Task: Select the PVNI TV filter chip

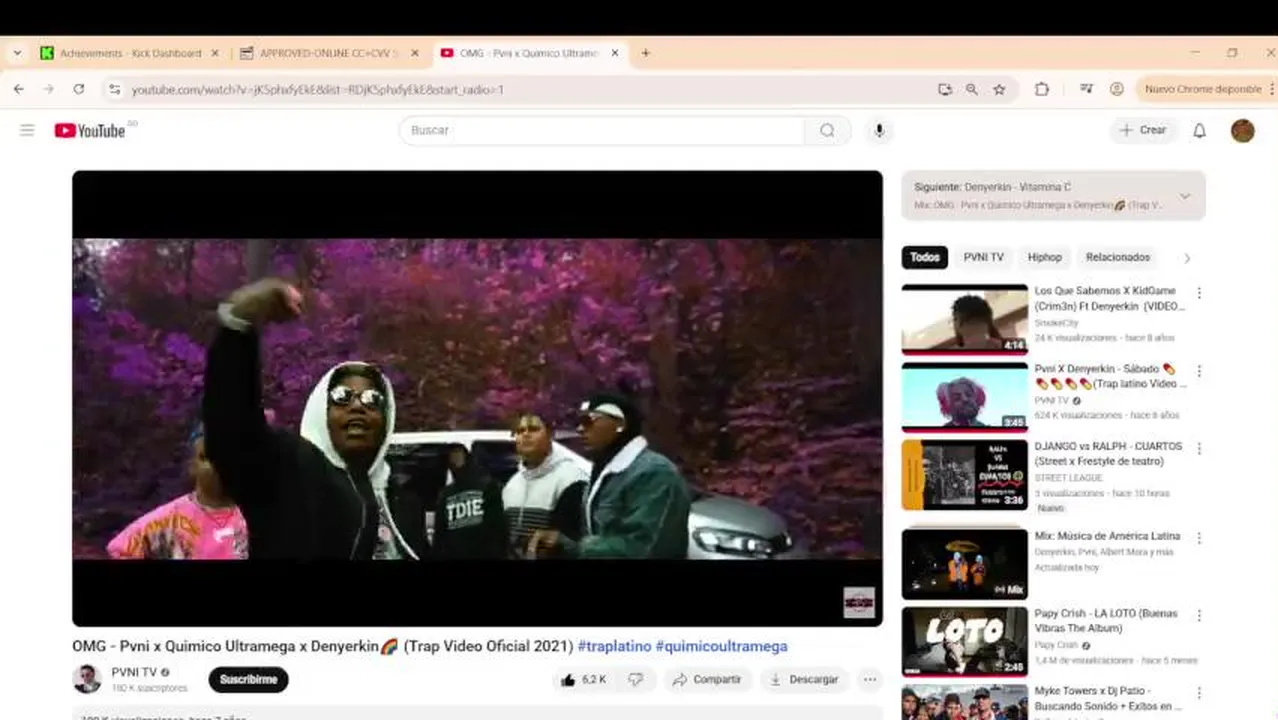Action: [983, 257]
